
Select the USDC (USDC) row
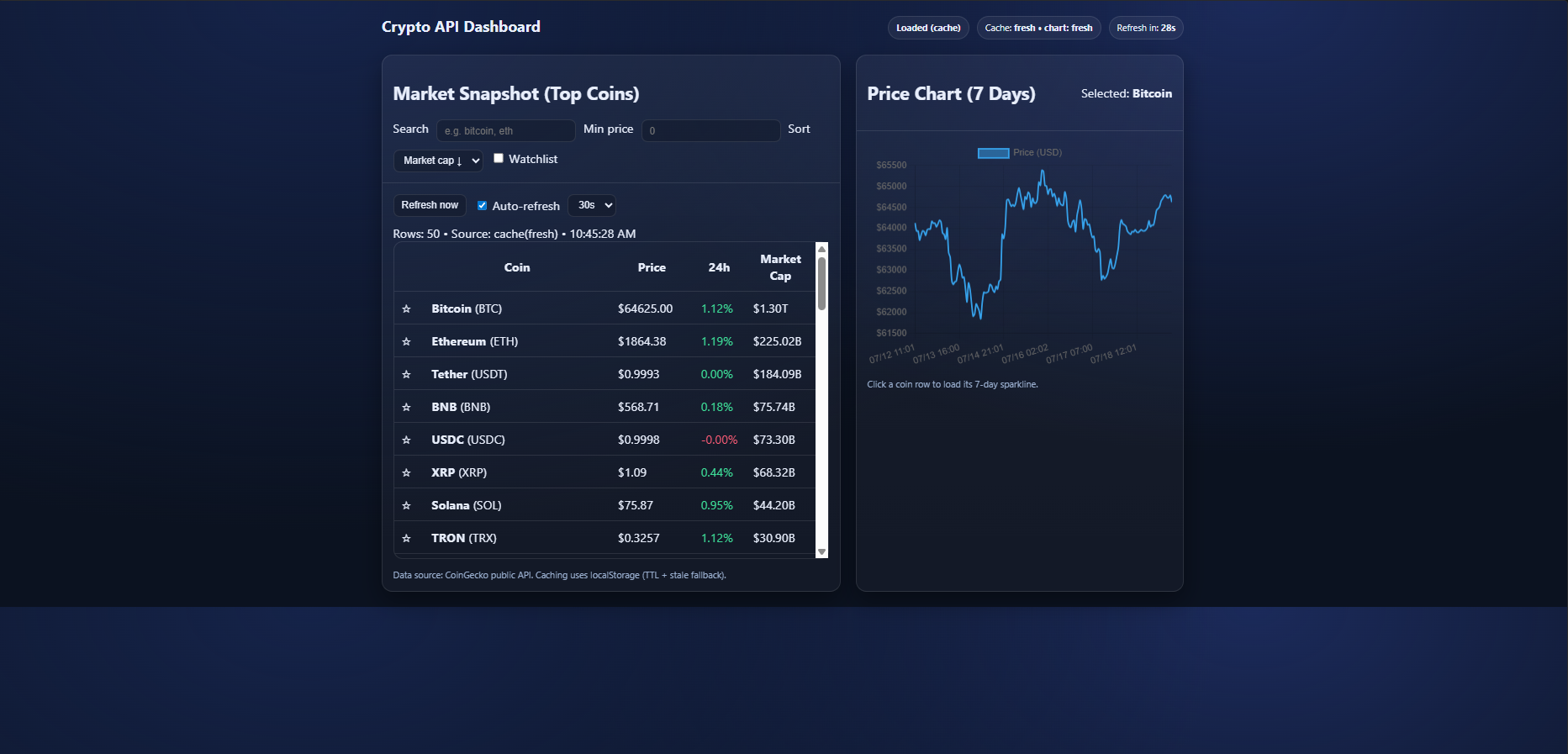point(604,440)
